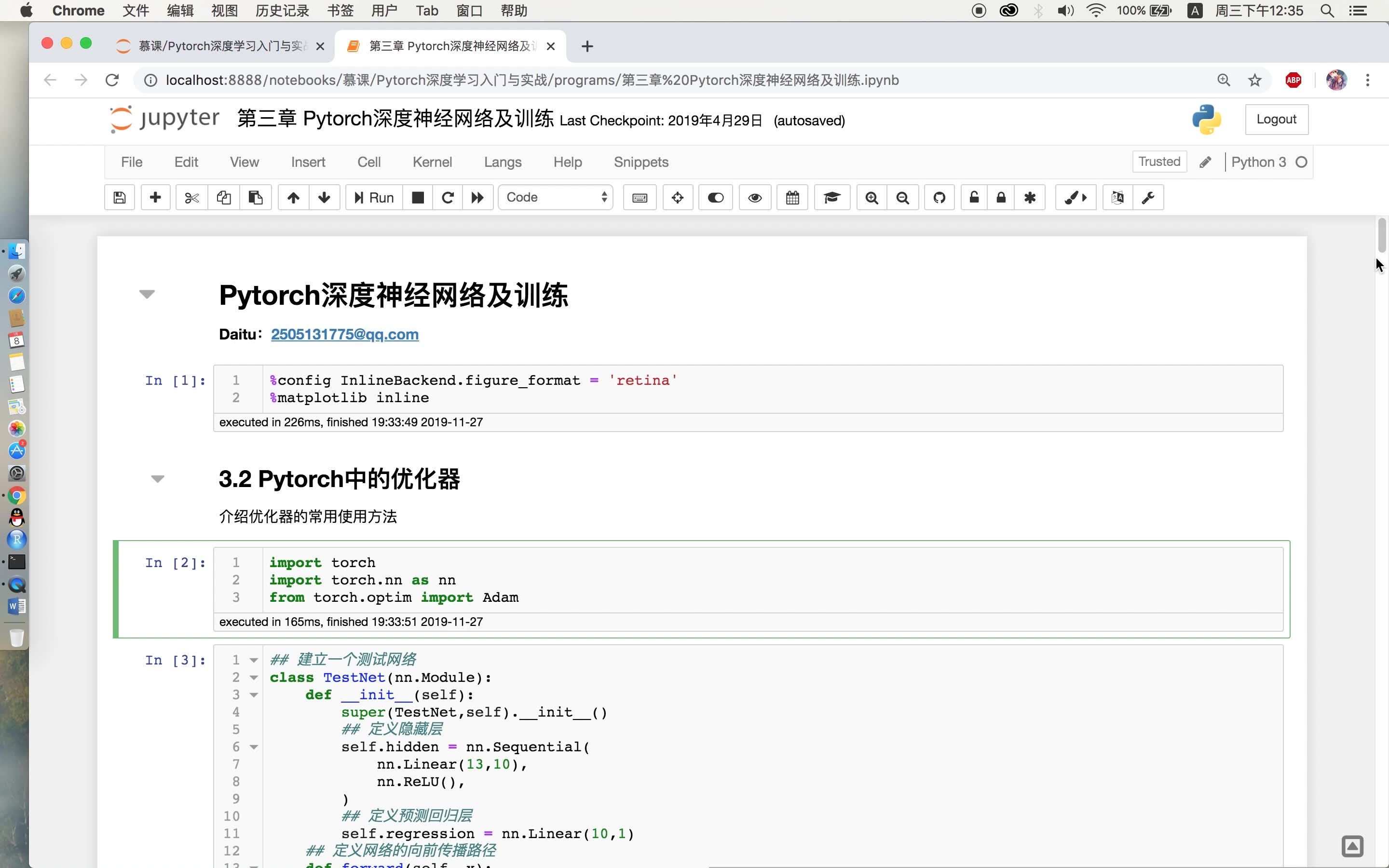Insert a new cell below

(155, 197)
